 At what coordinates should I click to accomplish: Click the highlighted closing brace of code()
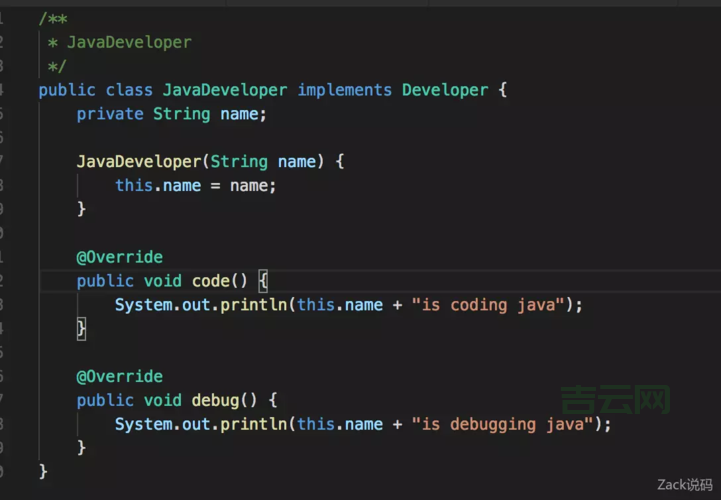82,328
